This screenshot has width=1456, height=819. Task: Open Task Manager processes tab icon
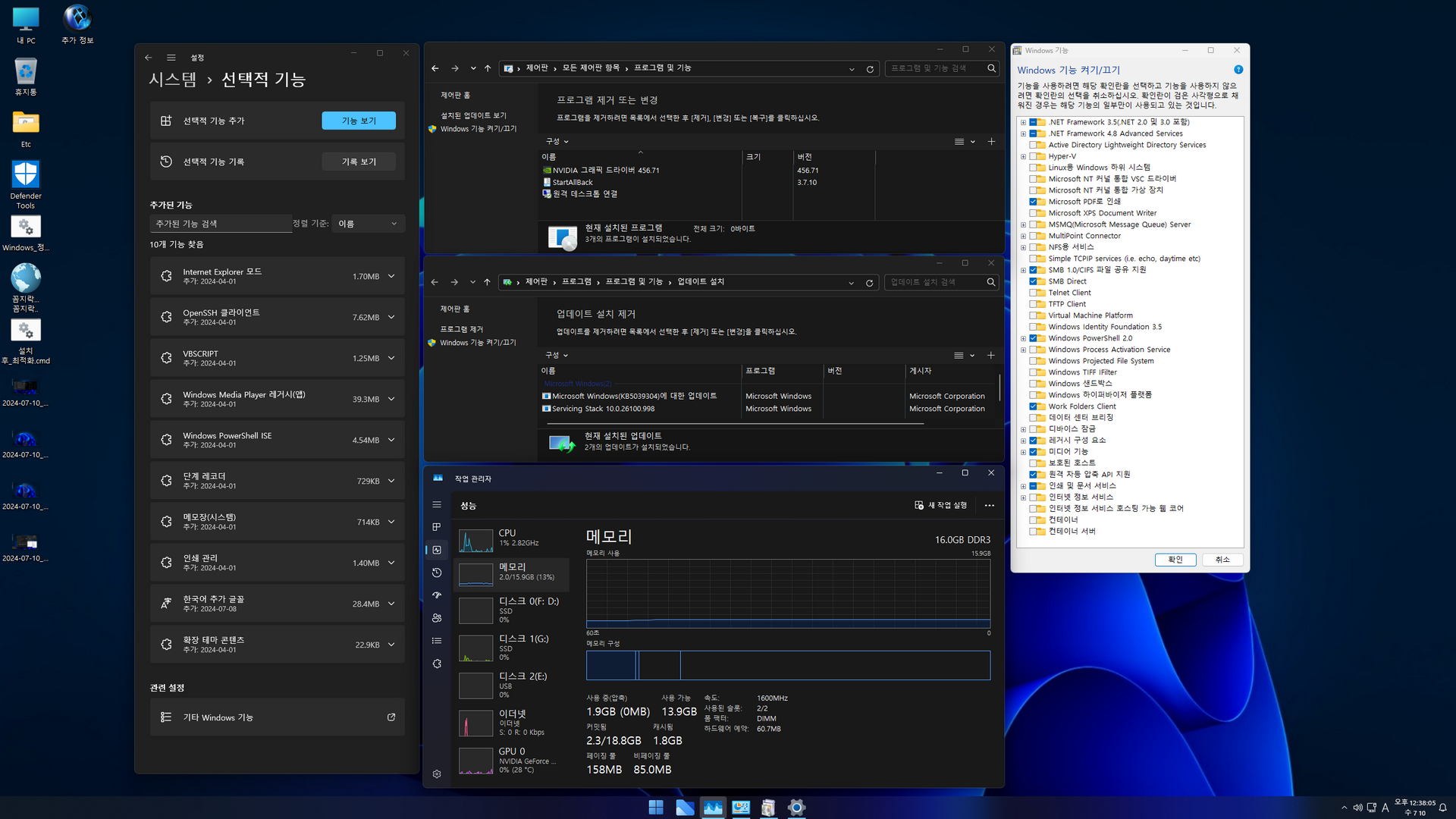pyautogui.click(x=437, y=527)
